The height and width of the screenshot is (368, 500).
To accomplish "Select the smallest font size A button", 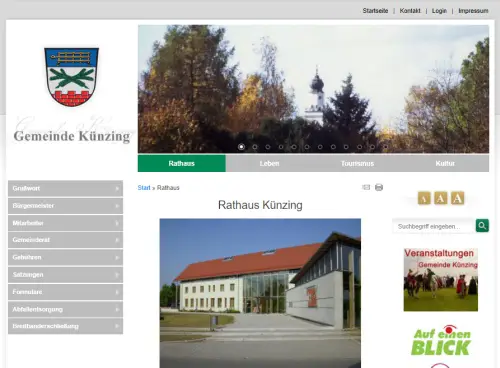I will (424, 198).
